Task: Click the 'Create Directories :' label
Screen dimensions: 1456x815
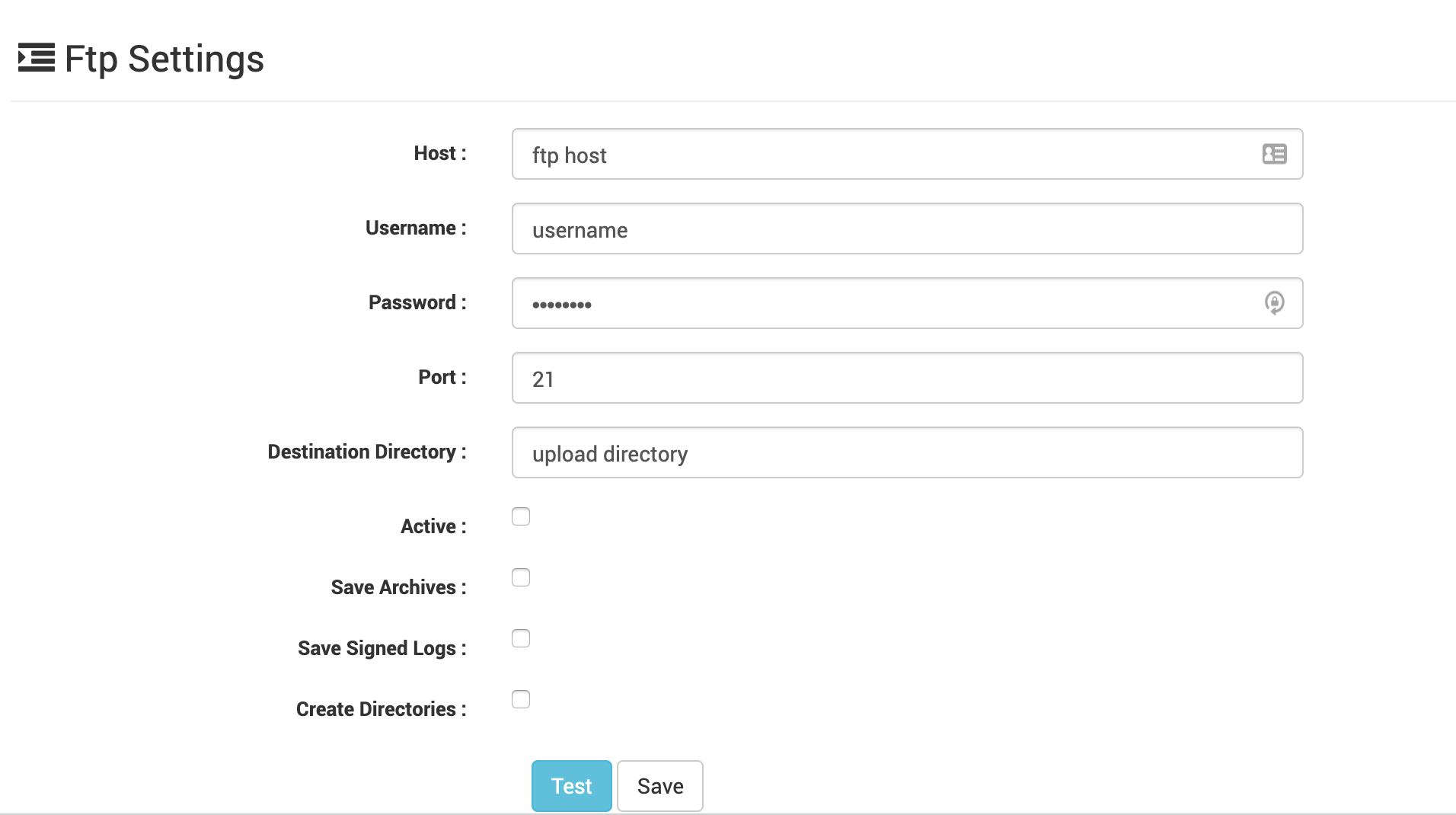Action: tap(382, 709)
